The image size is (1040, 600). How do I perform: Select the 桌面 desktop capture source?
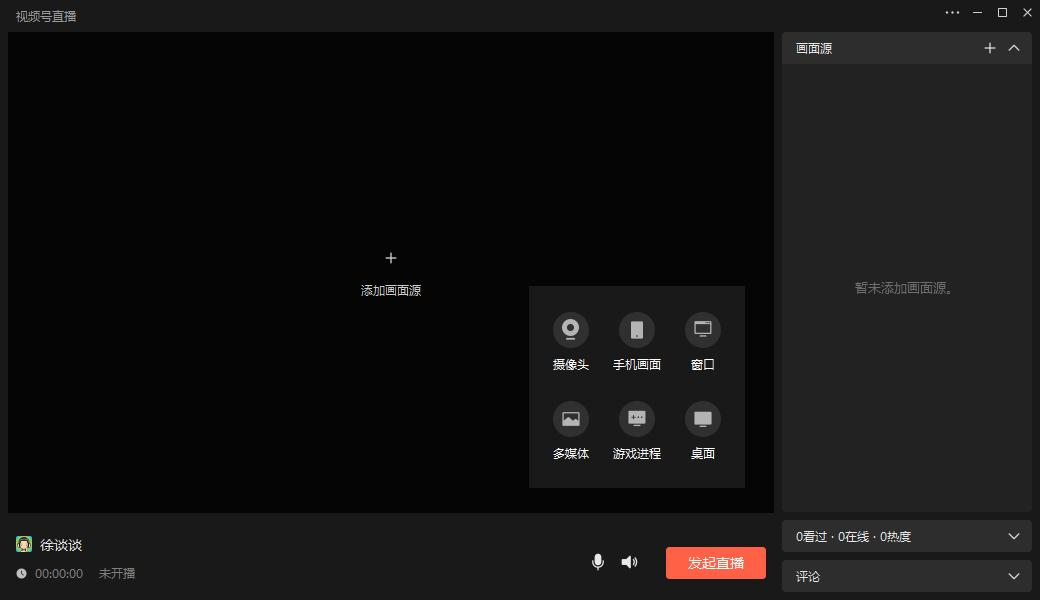pos(702,419)
